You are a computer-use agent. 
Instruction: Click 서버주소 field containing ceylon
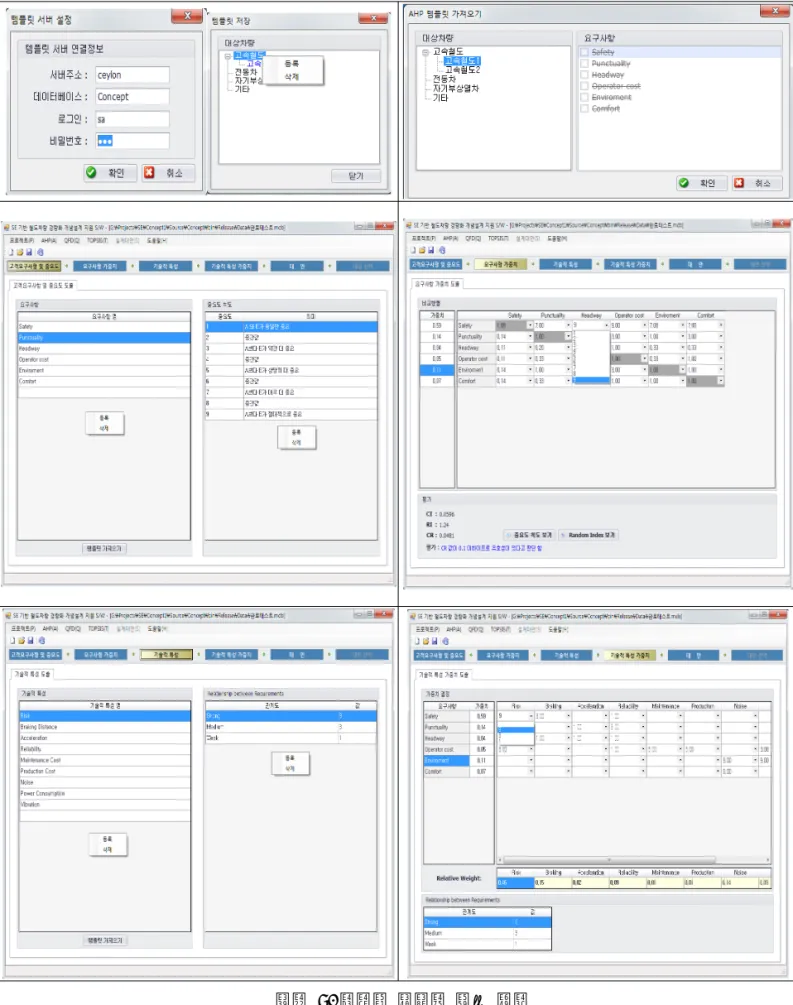click(x=133, y=75)
